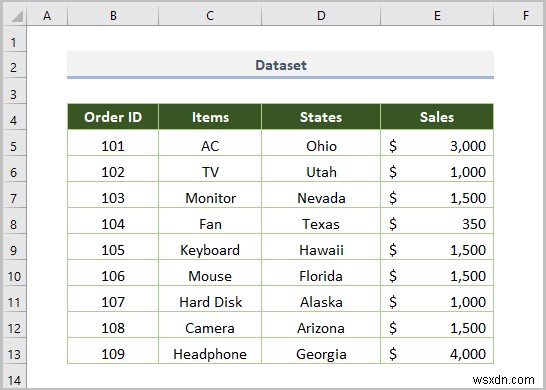The height and width of the screenshot is (390, 546).
Task: Select sales cell in Hawaii row
Action: point(437,247)
